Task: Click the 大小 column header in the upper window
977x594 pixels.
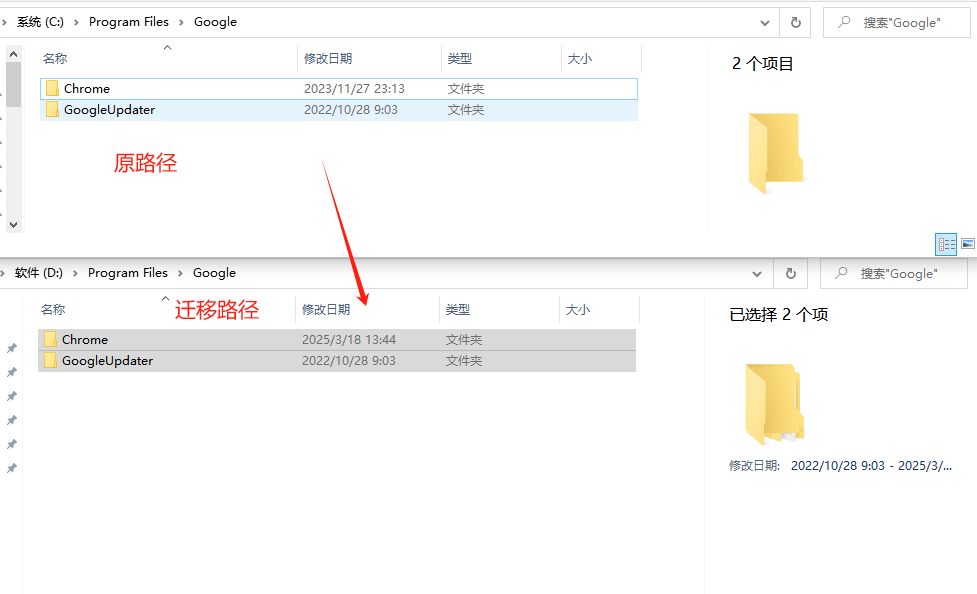Action: click(x=579, y=59)
